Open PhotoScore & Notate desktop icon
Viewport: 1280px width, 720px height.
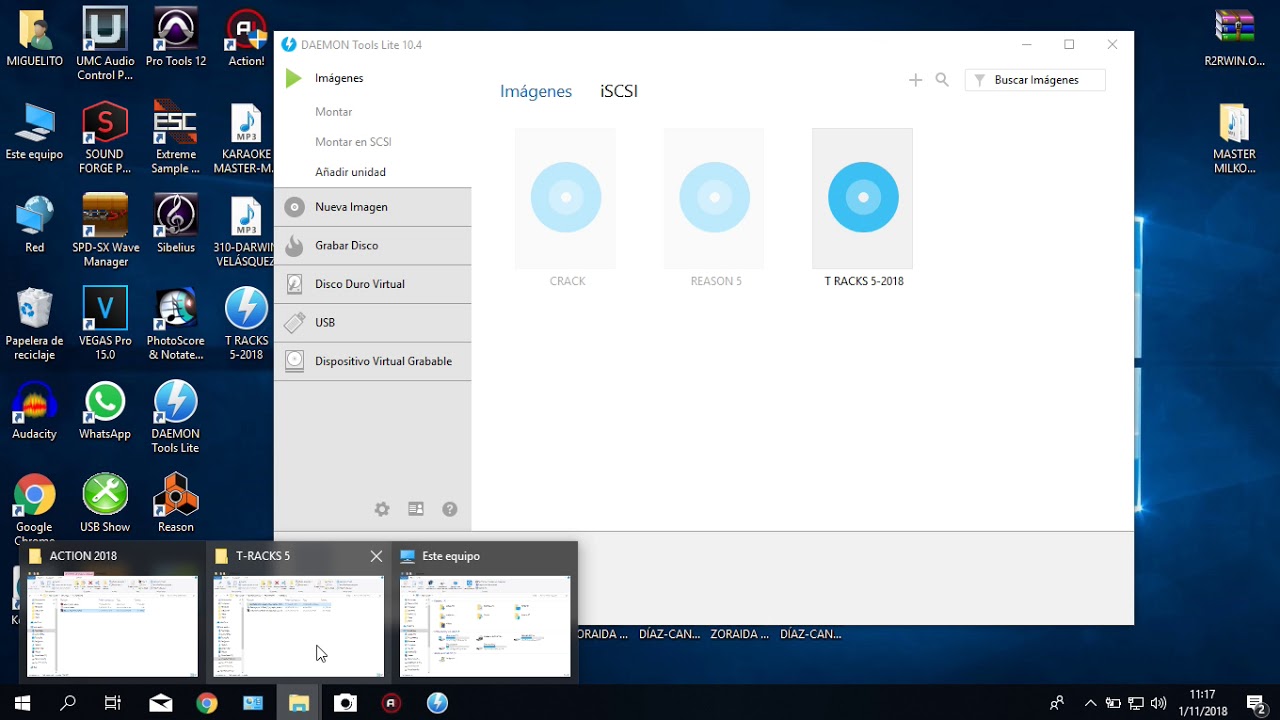click(176, 323)
